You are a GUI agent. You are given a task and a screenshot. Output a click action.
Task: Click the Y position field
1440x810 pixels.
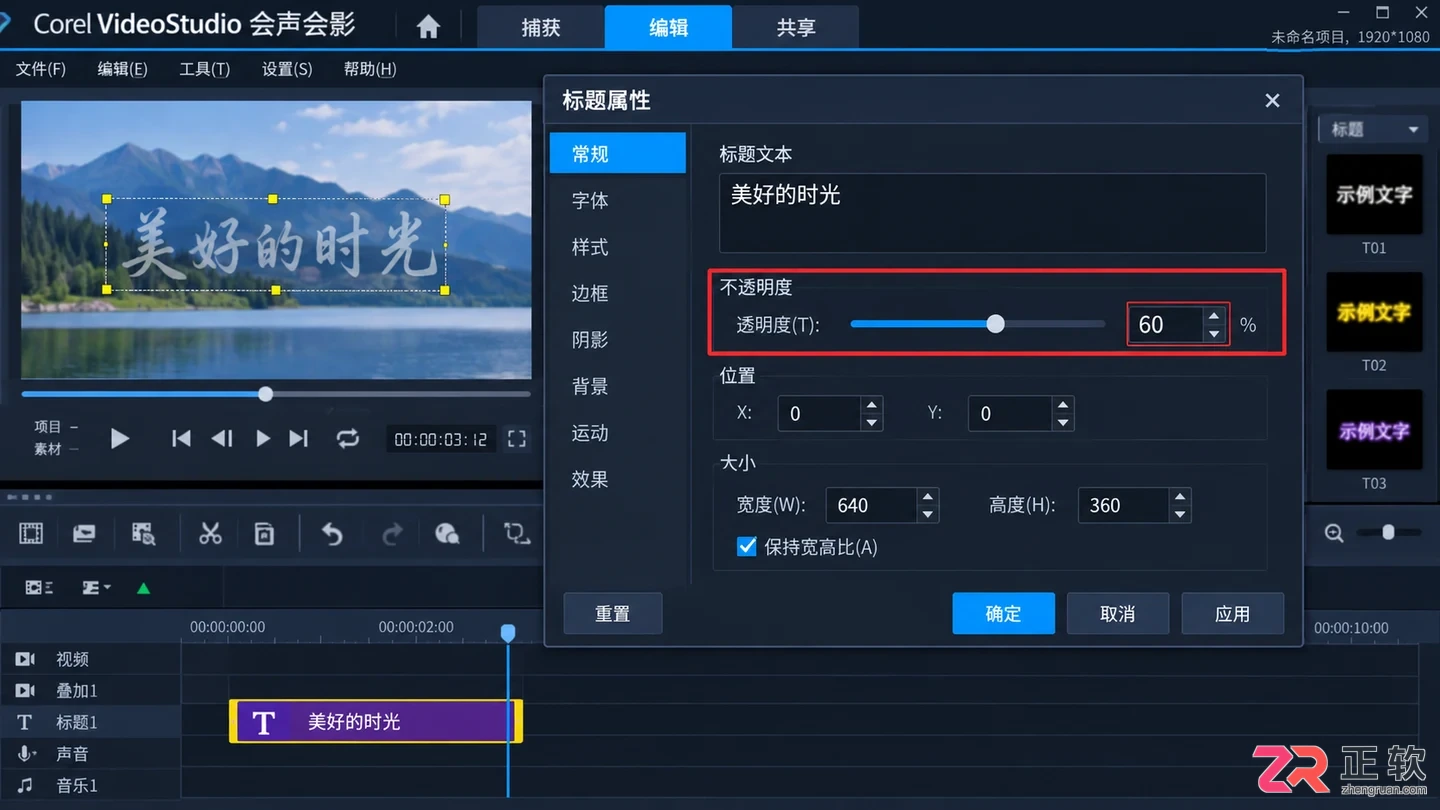1011,413
